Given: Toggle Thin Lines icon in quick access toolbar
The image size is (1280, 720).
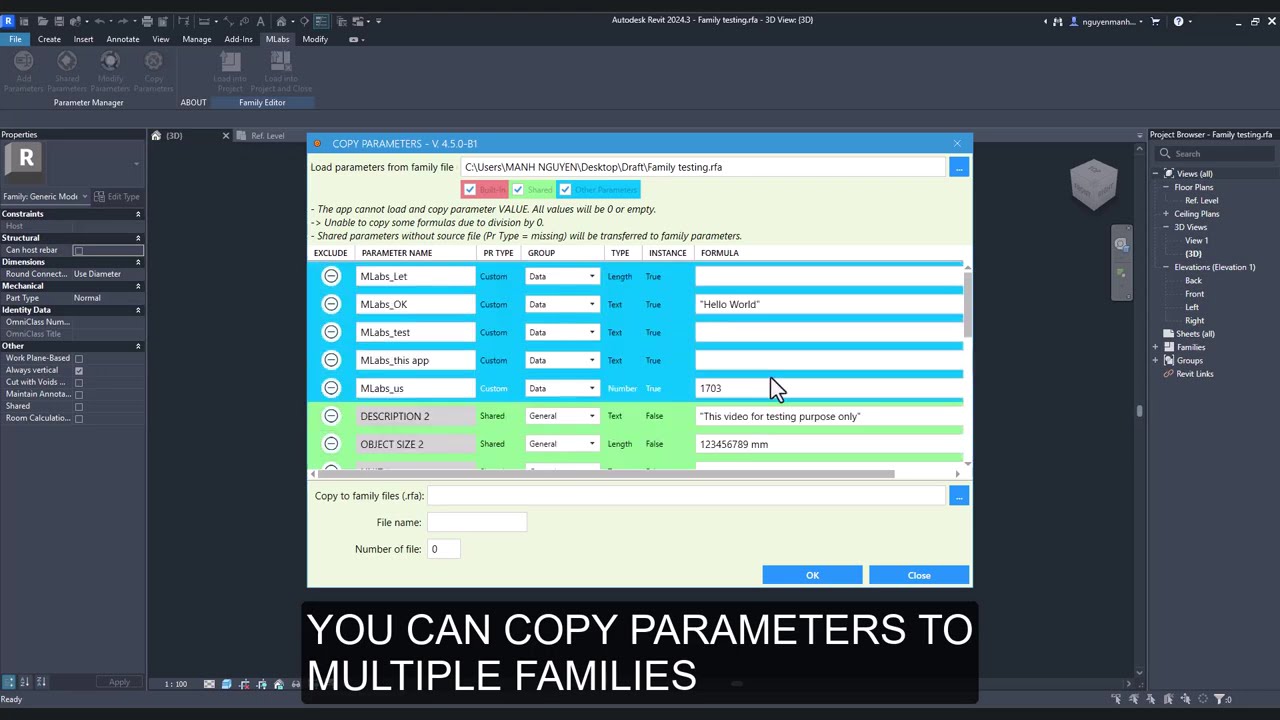Looking at the screenshot, I should coord(321,21).
